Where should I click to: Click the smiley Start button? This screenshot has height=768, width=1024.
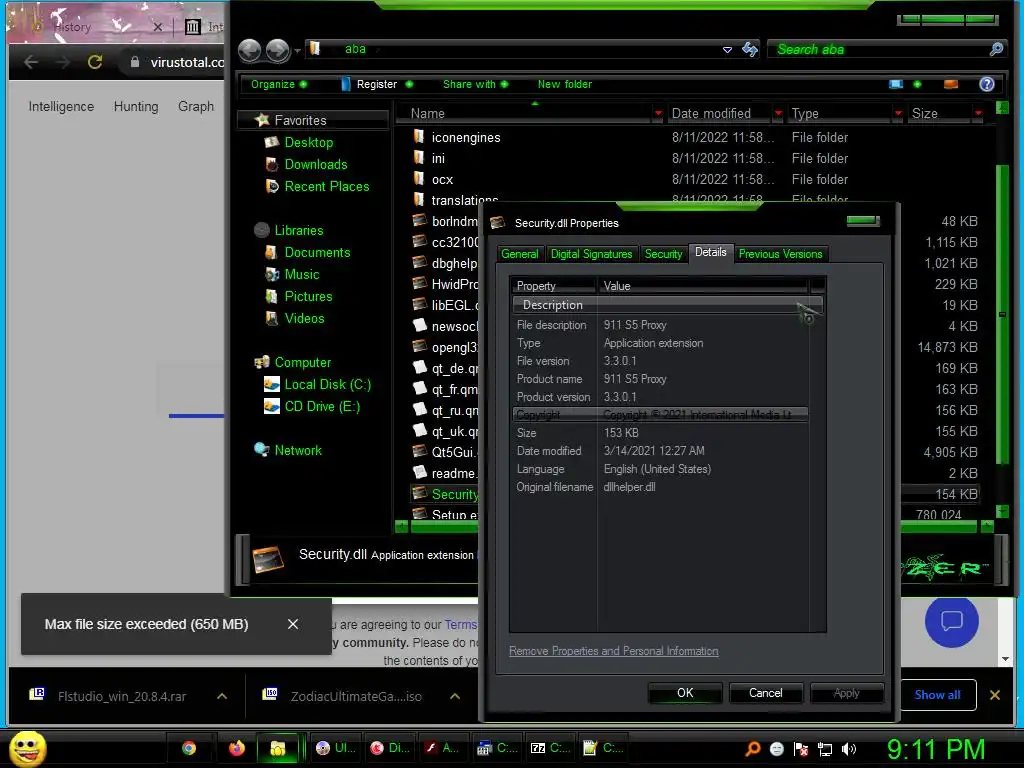coord(27,748)
